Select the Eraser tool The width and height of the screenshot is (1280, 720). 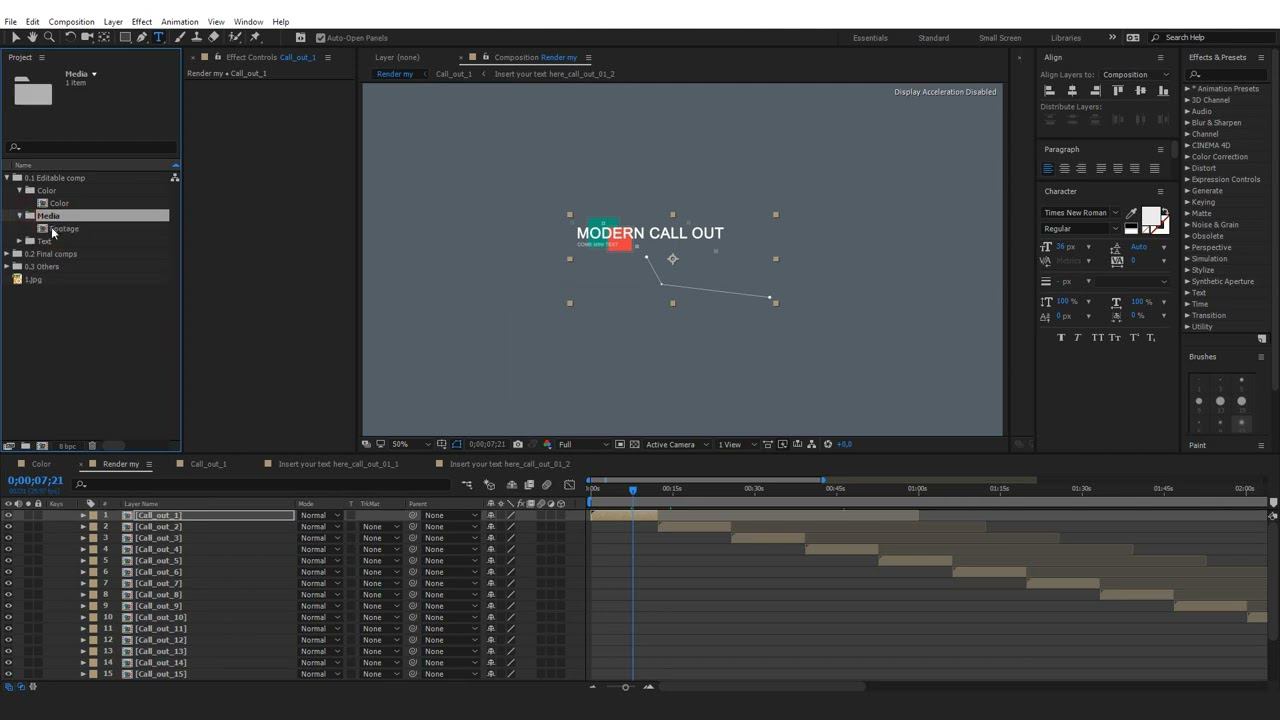click(213, 37)
